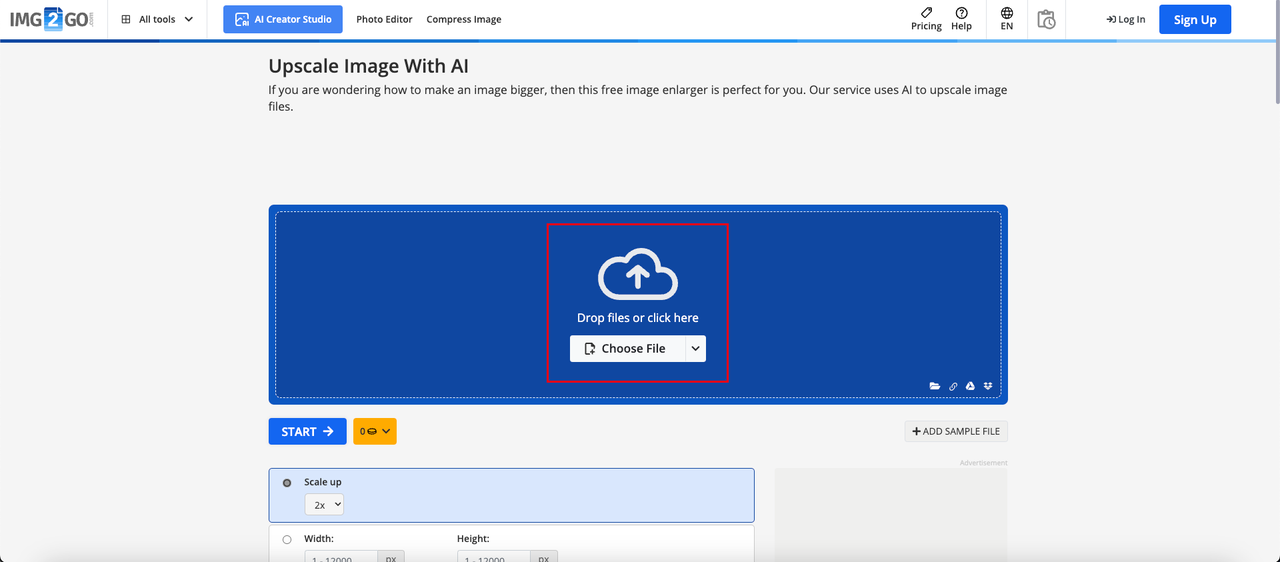Go to Photo Editor
The height and width of the screenshot is (562, 1280).
point(384,19)
